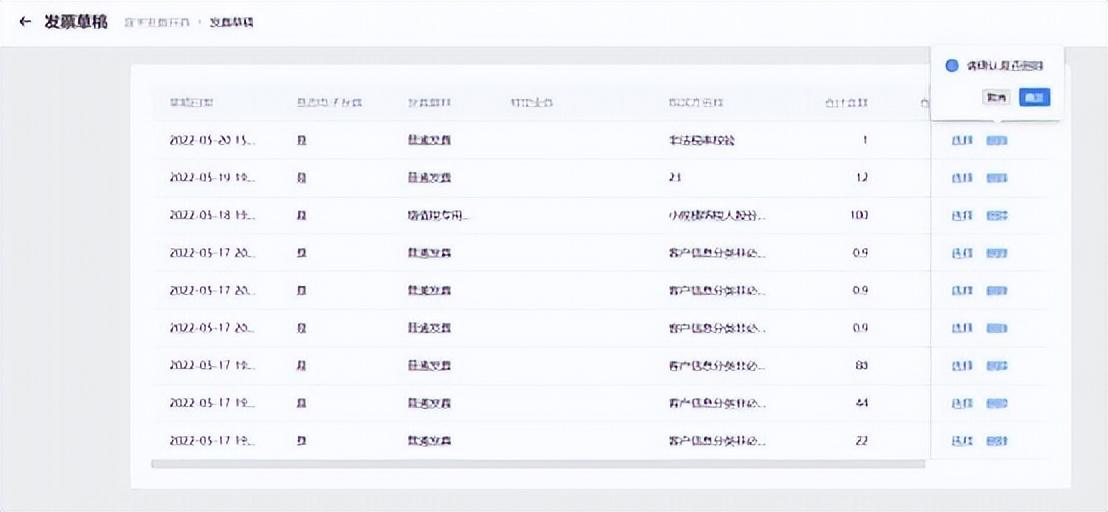Select 选用 in the row totaling 44
The height and width of the screenshot is (512, 1108).
coord(962,403)
